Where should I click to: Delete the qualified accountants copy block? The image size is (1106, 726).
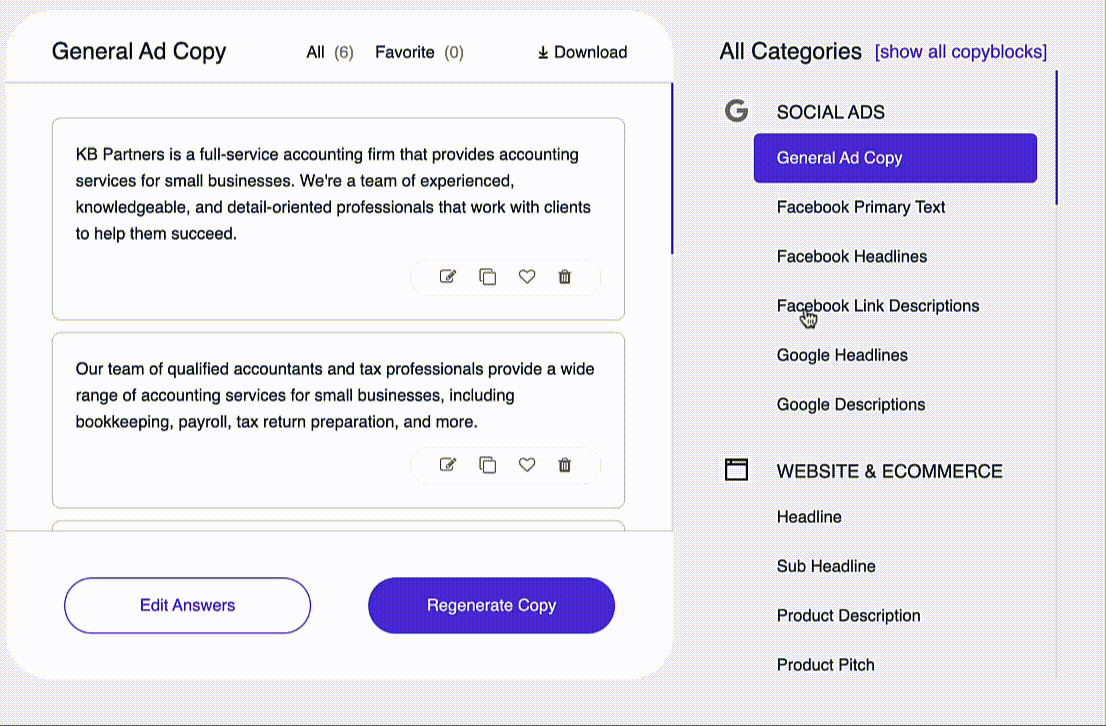[x=564, y=464]
